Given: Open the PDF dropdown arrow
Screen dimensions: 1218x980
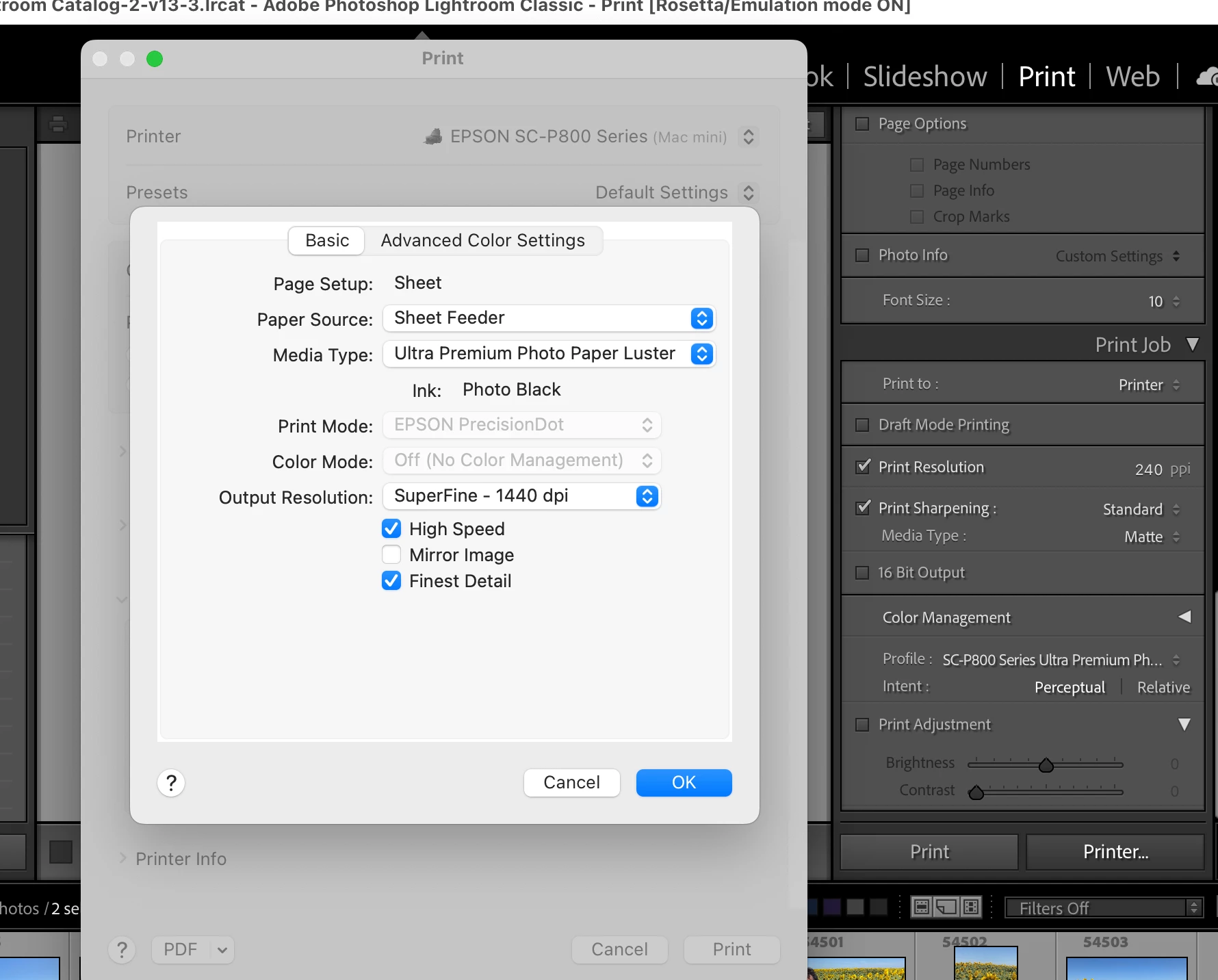Looking at the screenshot, I should click(x=222, y=949).
